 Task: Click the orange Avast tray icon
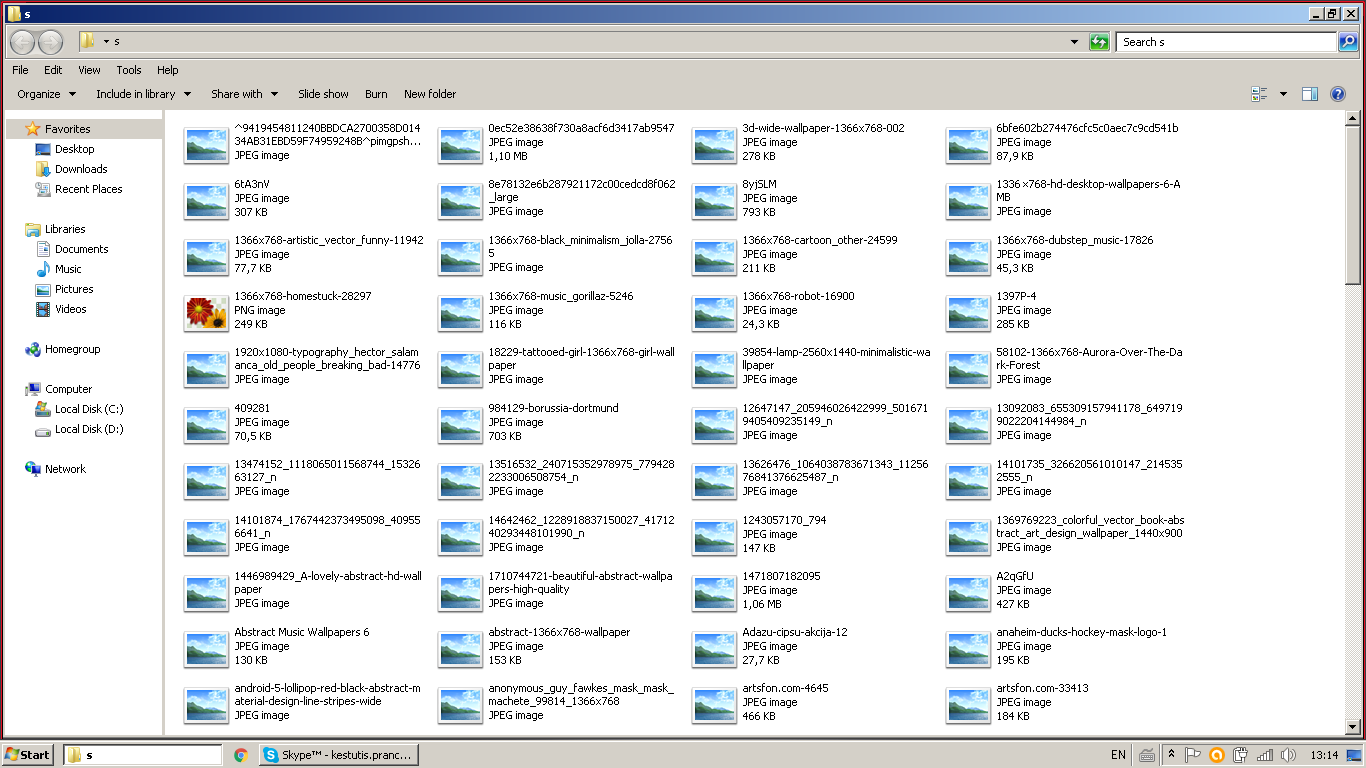click(1217, 755)
